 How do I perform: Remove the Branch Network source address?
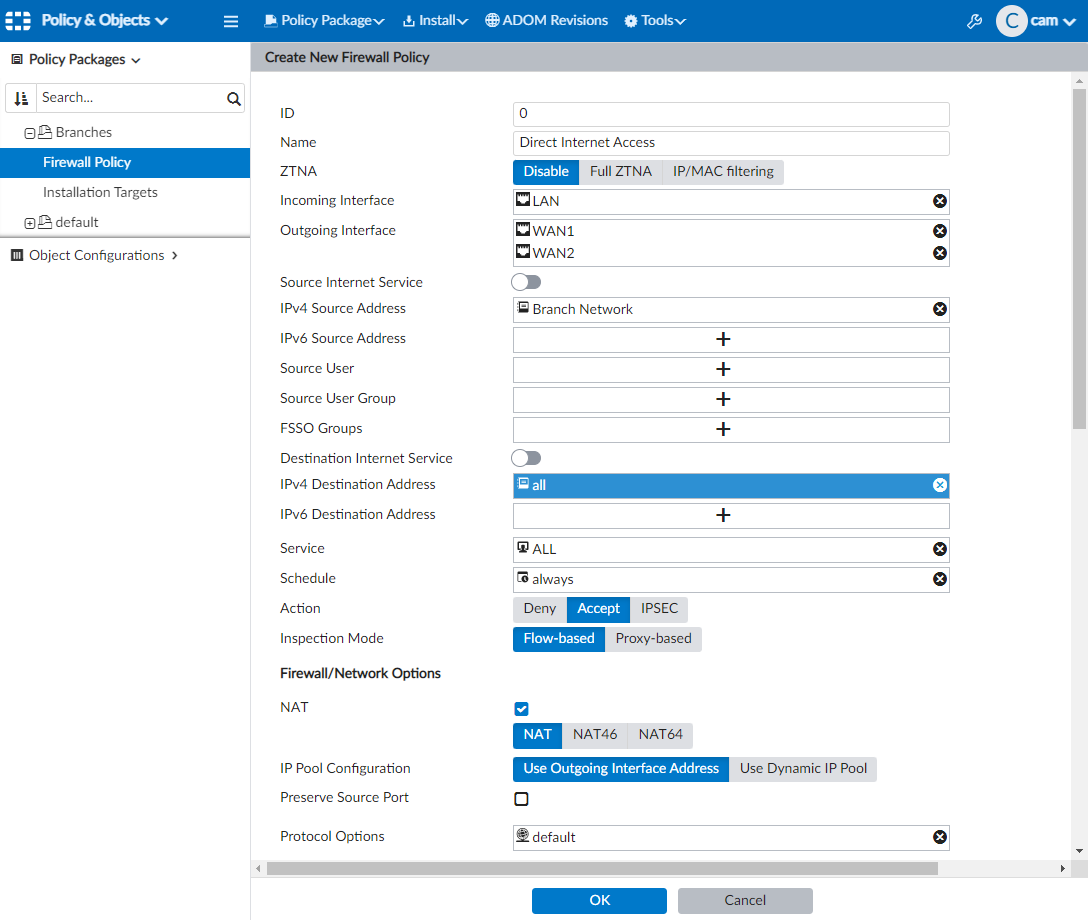939,309
